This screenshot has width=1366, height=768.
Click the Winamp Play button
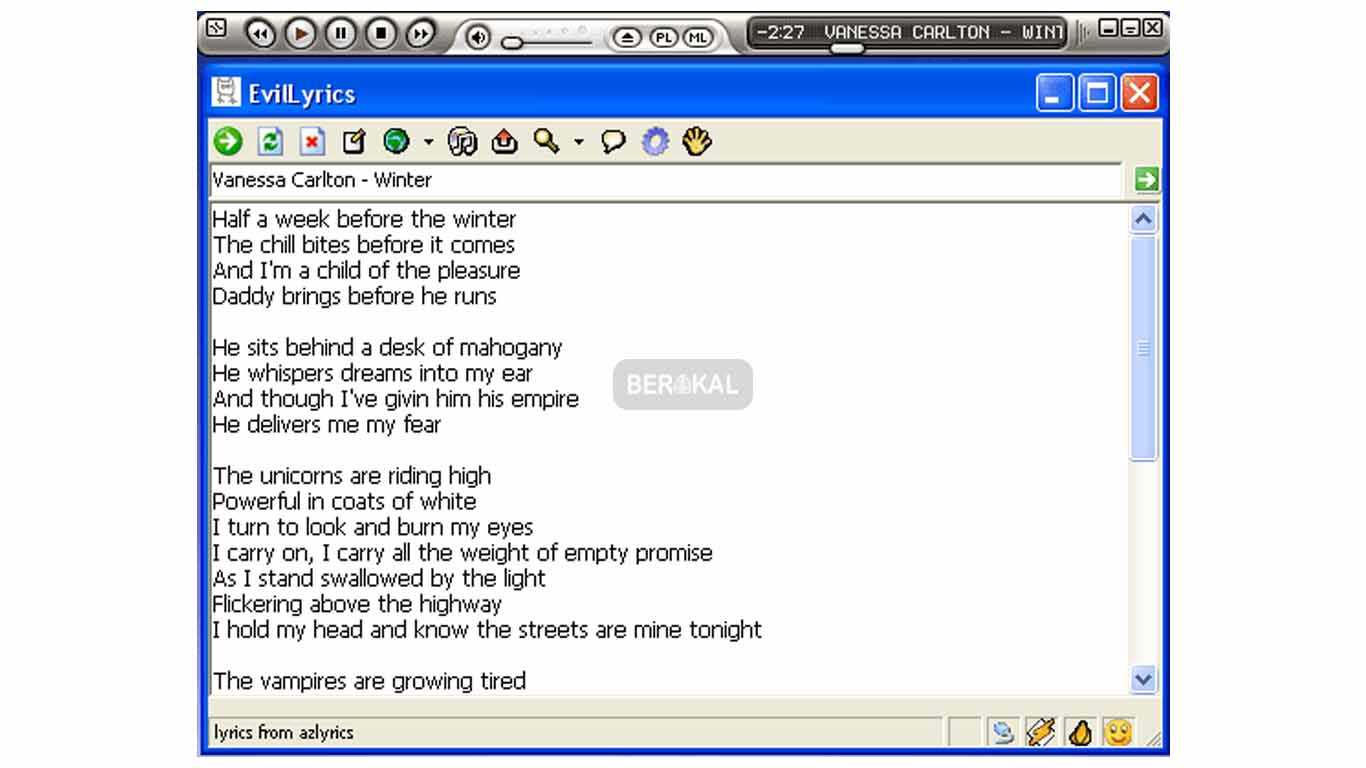[x=300, y=34]
